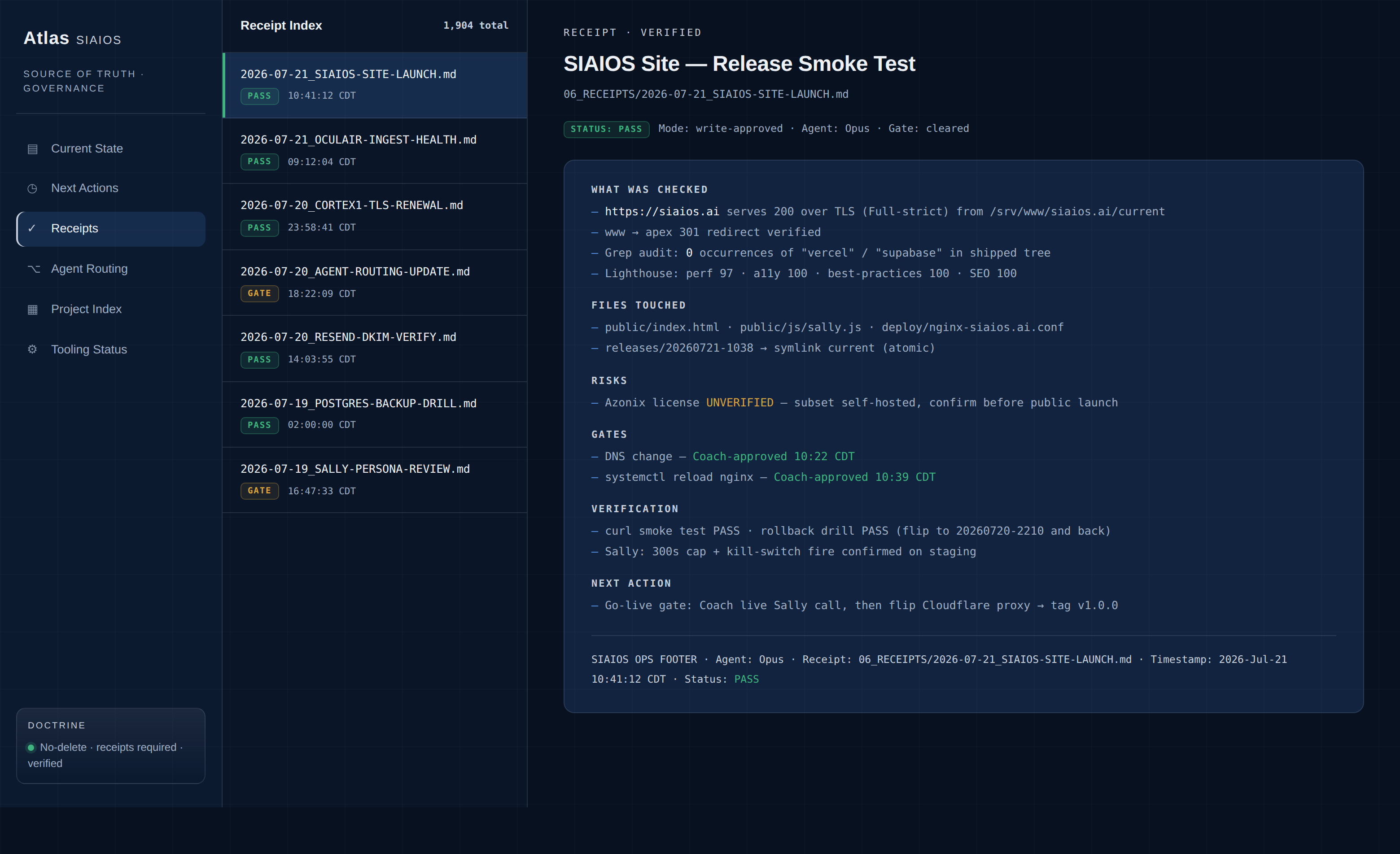1400x854 pixels.
Task: Click the DOCTRINE panel heading
Action: 57,726
